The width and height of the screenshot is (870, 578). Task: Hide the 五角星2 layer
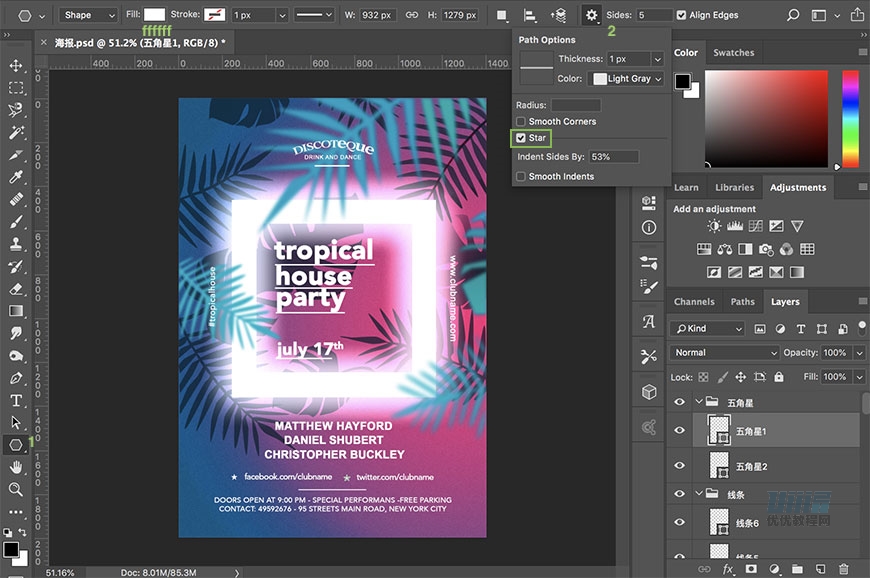click(680, 466)
